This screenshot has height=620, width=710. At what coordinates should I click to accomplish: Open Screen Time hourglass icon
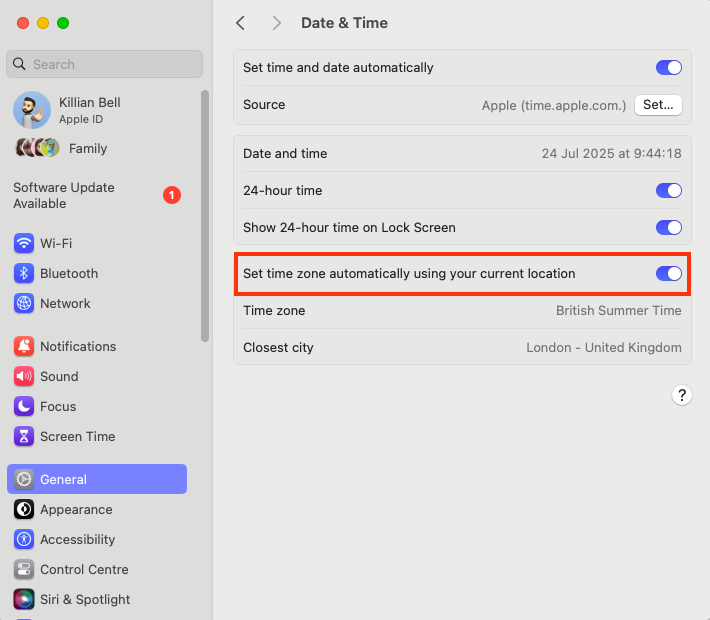click(24, 437)
